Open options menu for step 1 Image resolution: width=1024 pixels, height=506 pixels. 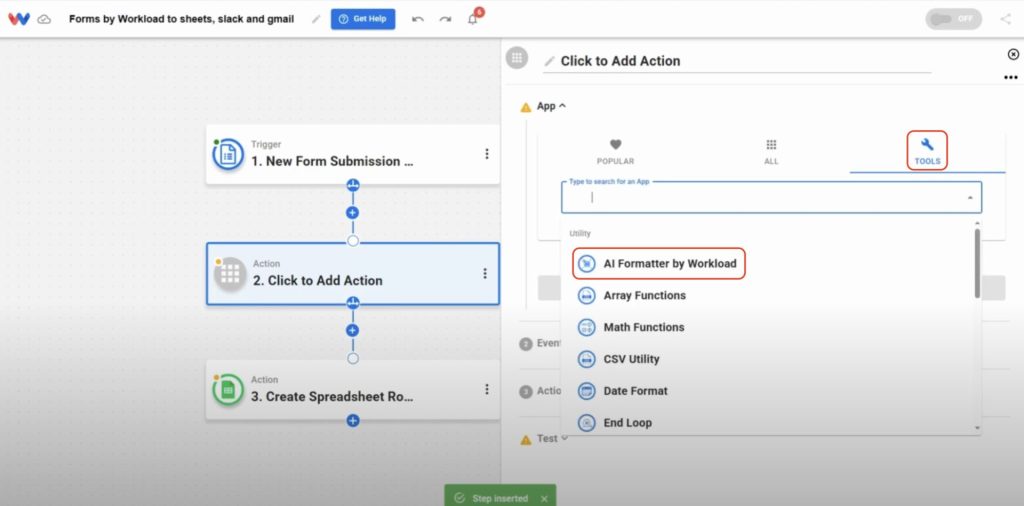click(x=487, y=154)
